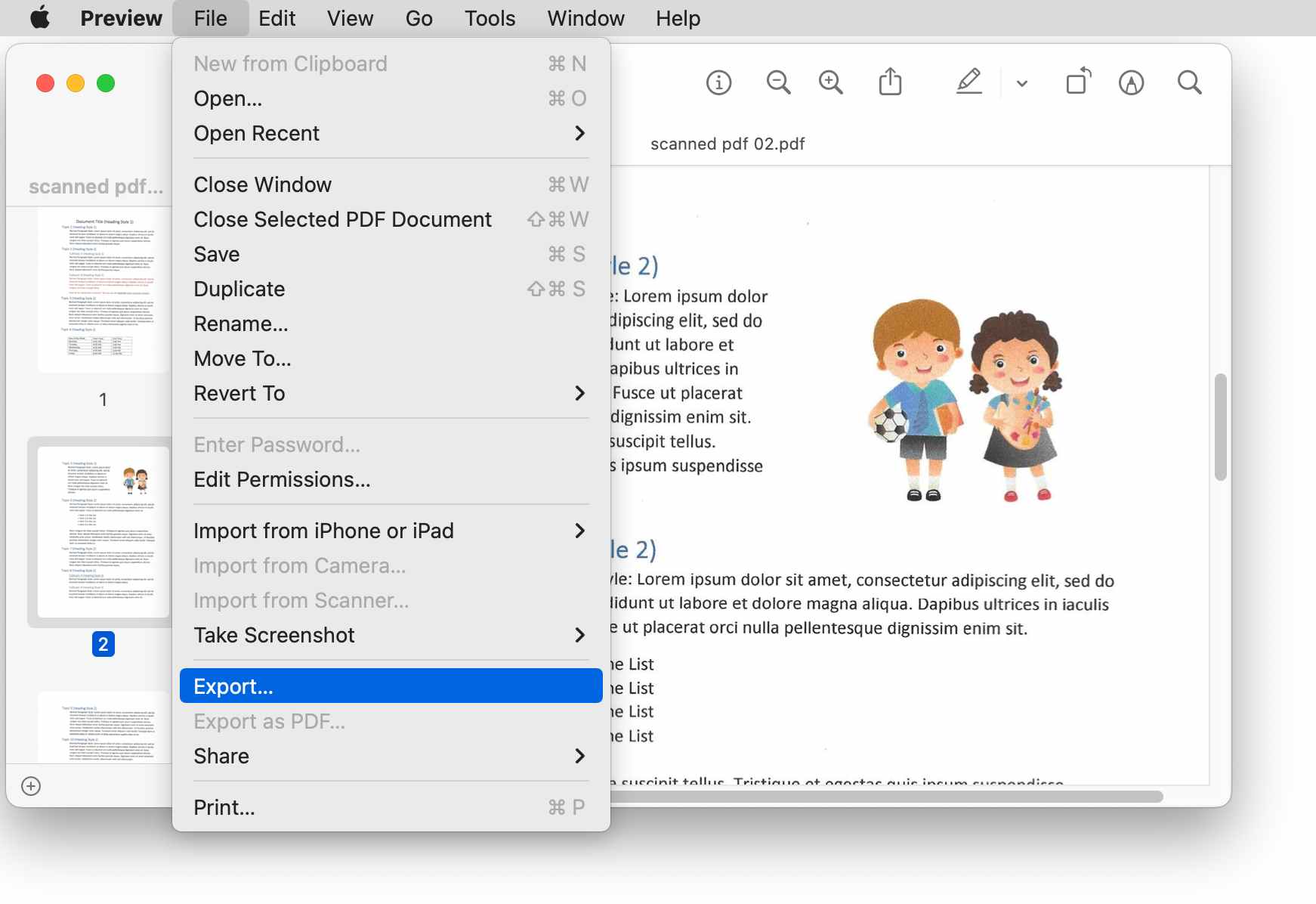Open the Search field icon
Image resolution: width=1316 pixels, height=904 pixels.
pyautogui.click(x=1188, y=82)
